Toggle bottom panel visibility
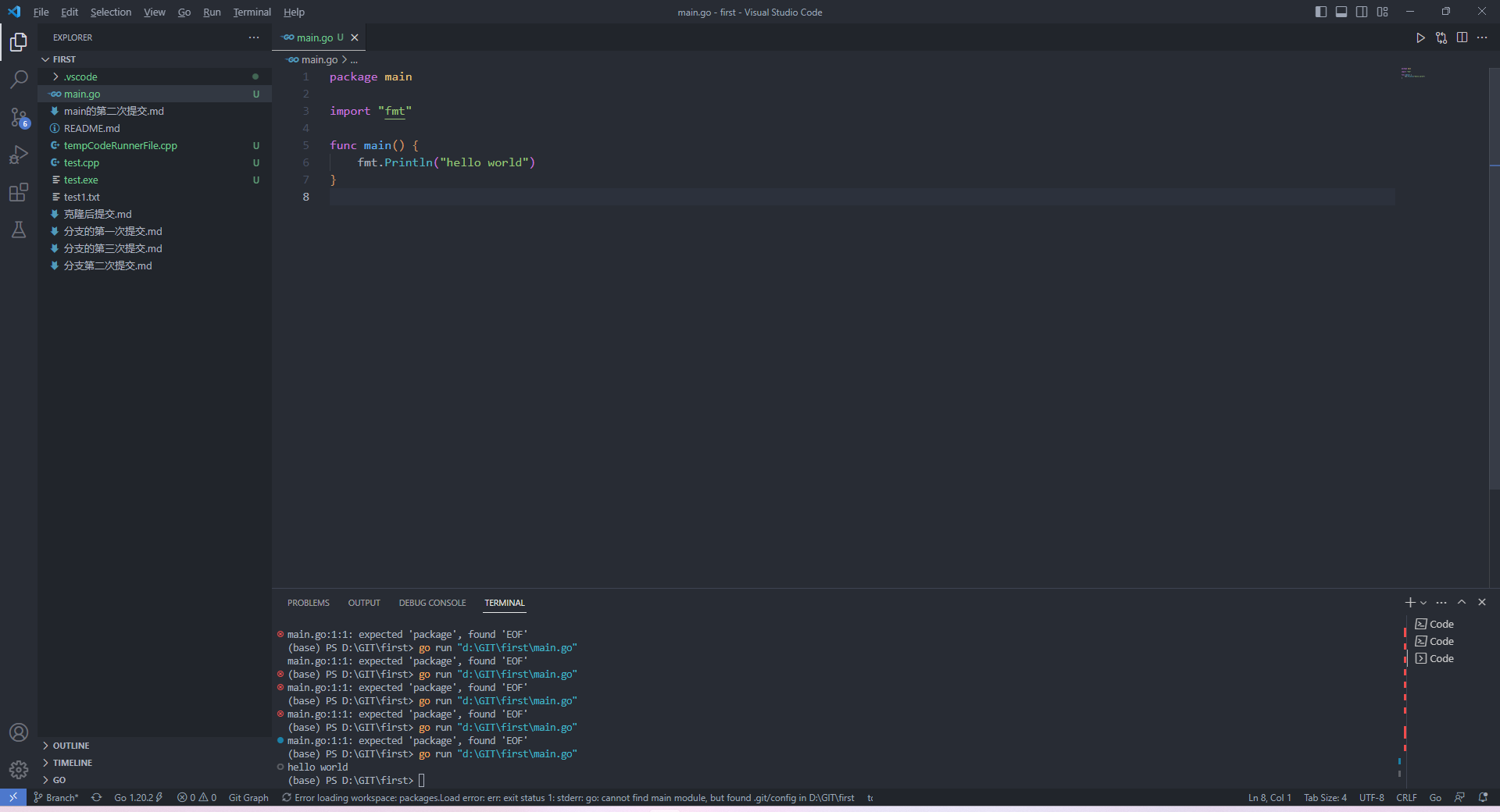1500x812 pixels. point(1341,12)
